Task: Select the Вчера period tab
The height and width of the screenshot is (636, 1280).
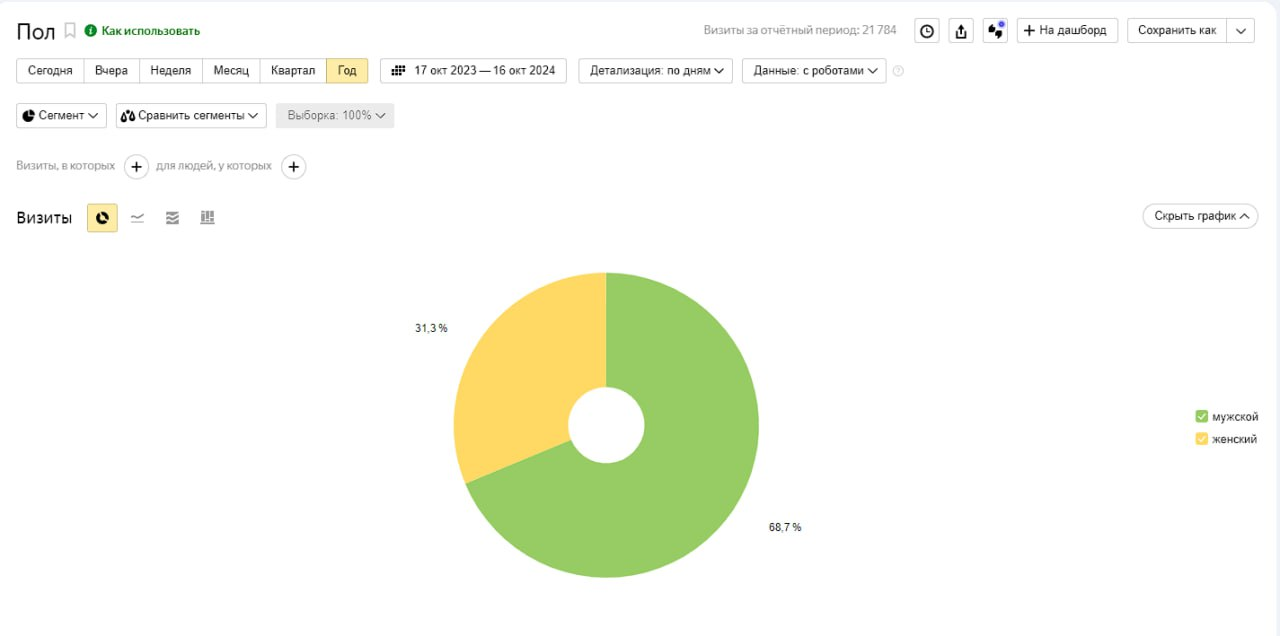Action: (x=112, y=71)
